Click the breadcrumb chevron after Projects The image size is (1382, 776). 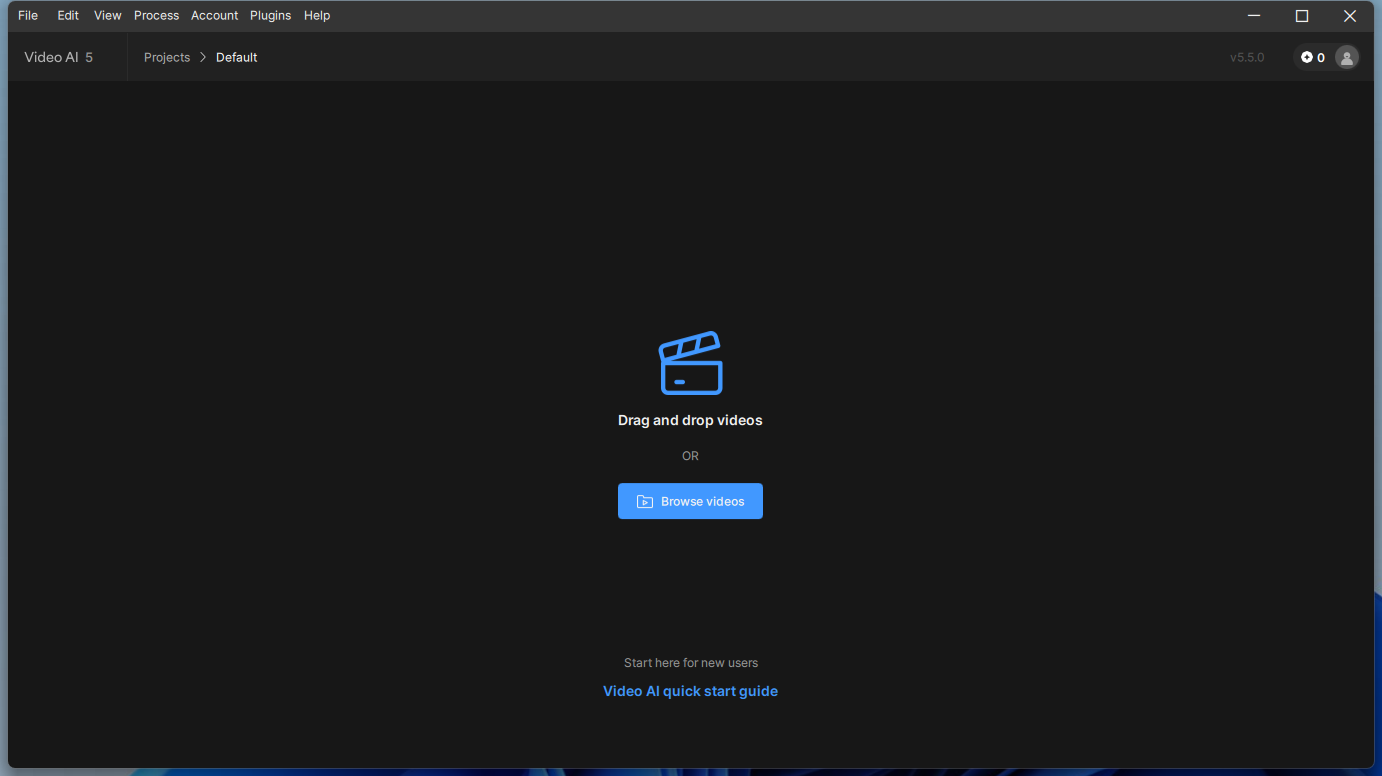[203, 57]
